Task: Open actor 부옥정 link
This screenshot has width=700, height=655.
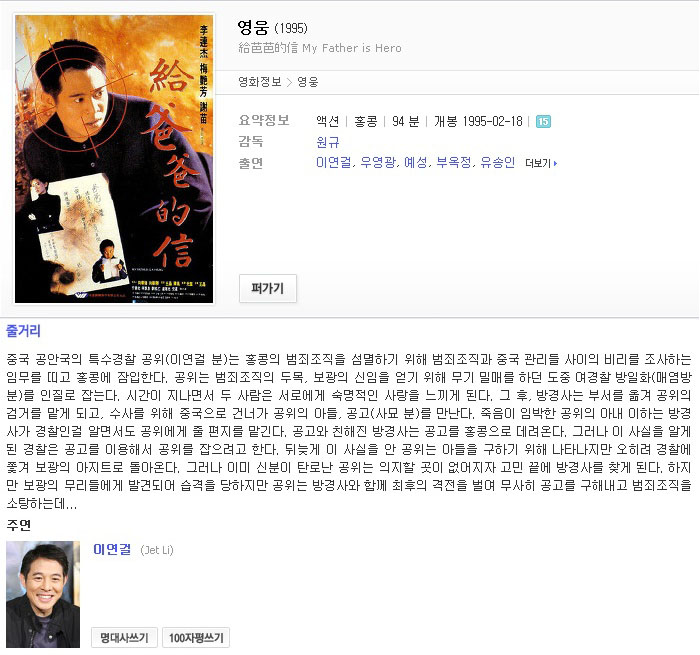Action: [x=454, y=163]
